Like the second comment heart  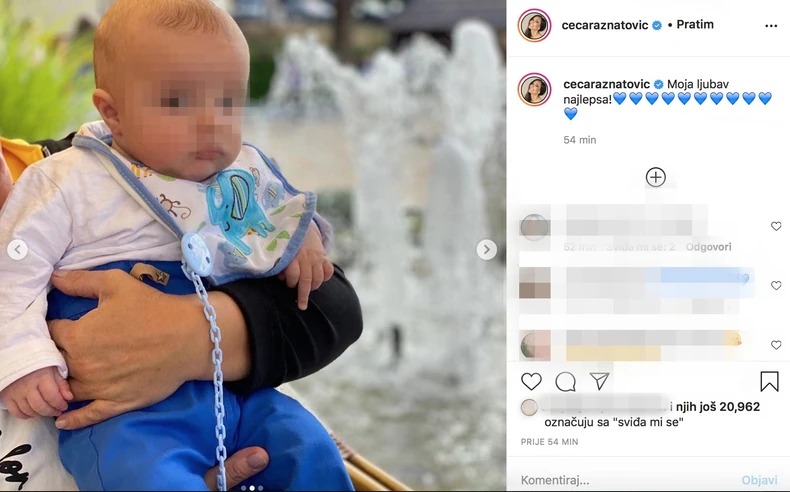[776, 286]
